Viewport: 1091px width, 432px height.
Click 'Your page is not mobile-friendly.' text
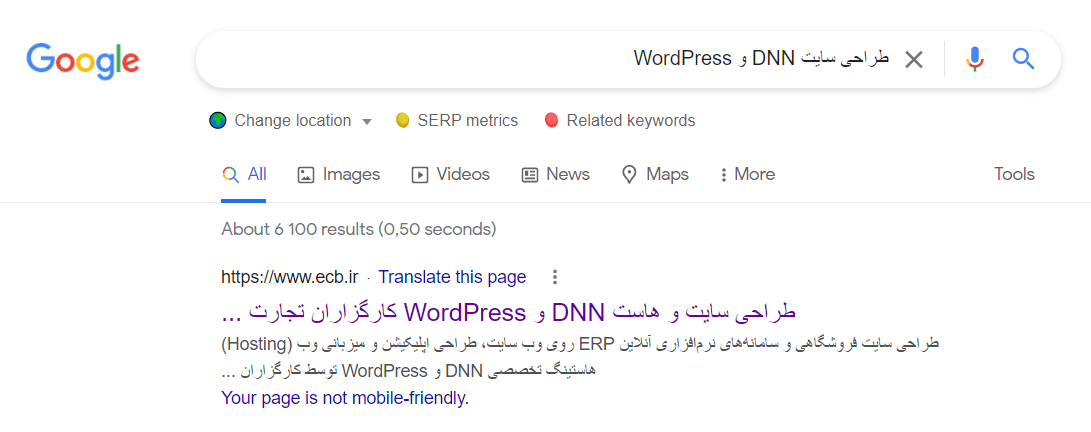click(345, 399)
